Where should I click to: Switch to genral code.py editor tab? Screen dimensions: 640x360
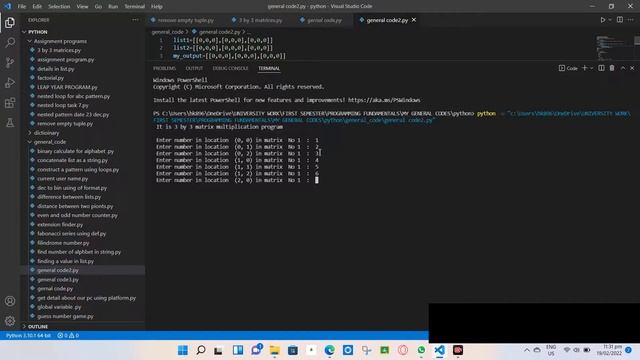[x=321, y=20]
